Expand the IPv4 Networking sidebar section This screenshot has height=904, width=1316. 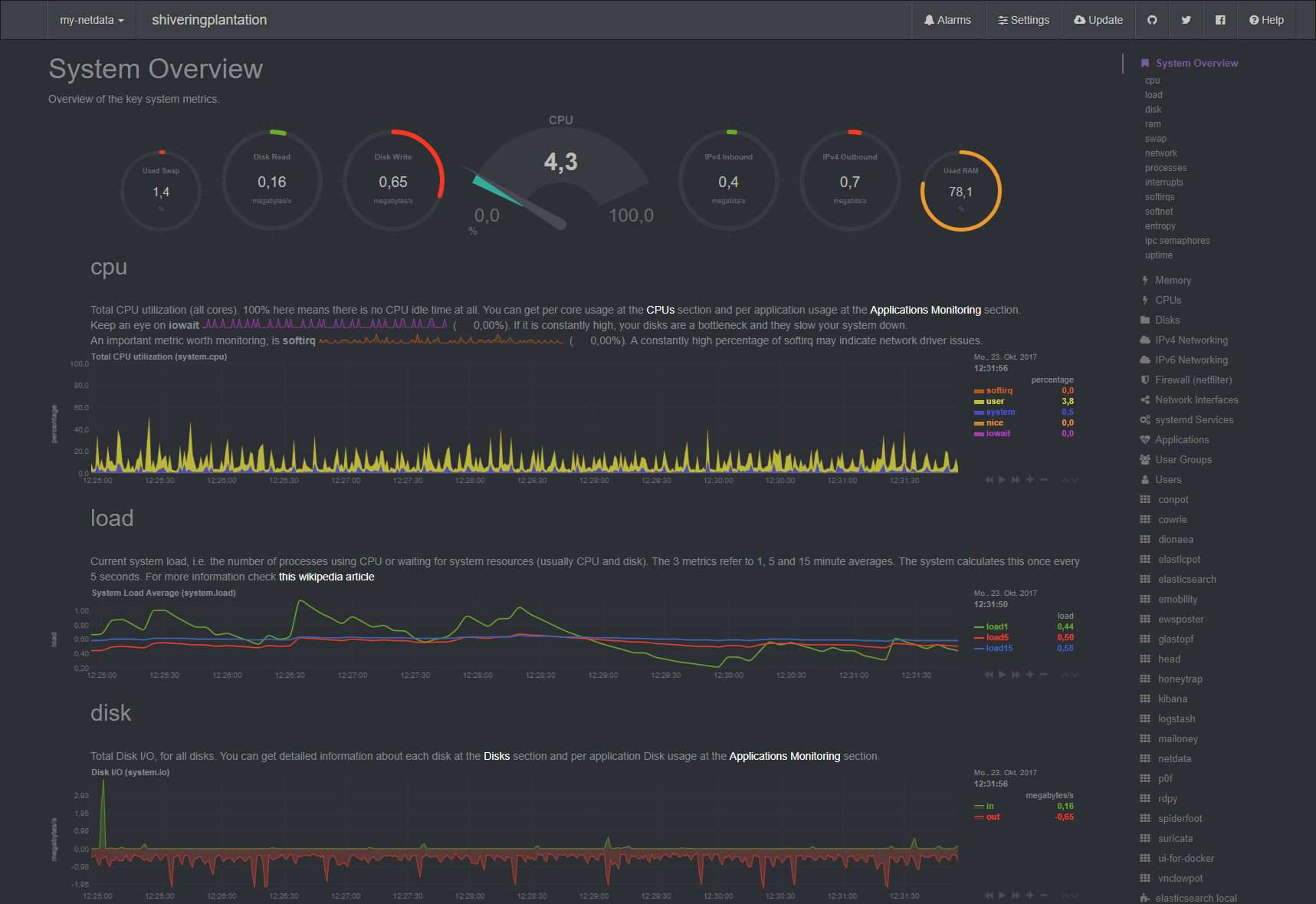(1191, 340)
